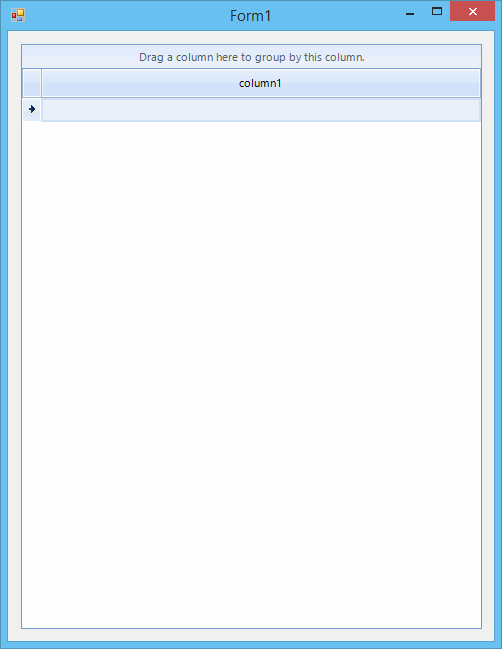
Task: Close the Form1 window with red X
Action: (x=472, y=11)
